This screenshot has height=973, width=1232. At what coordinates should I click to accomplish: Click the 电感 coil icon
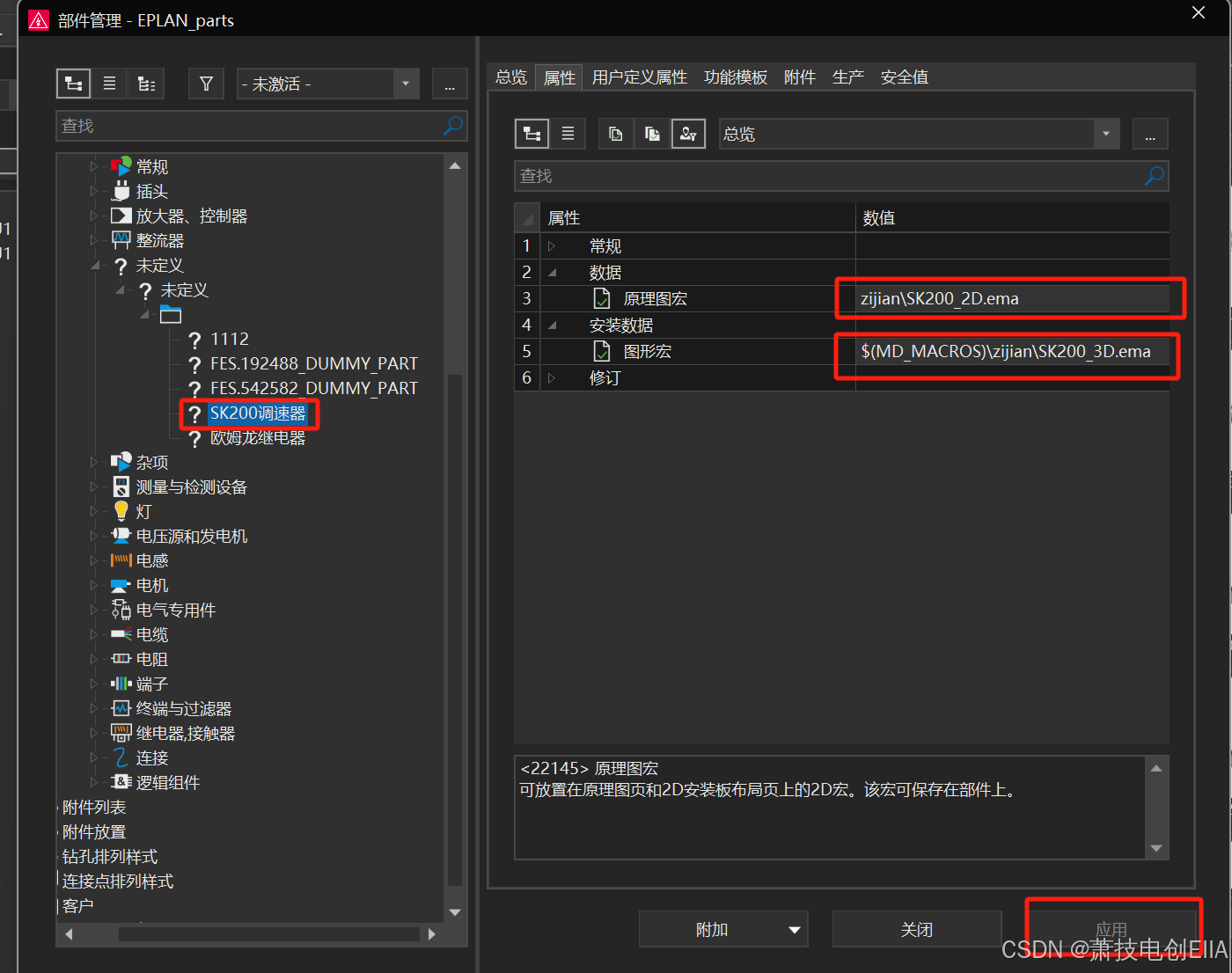click(x=121, y=560)
